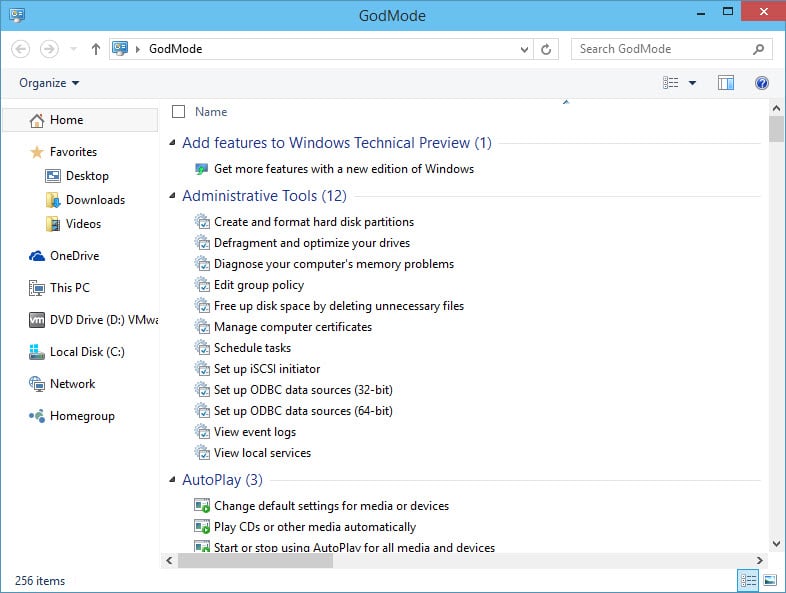
Task: Click the Edit group policy icon
Action: 202,285
